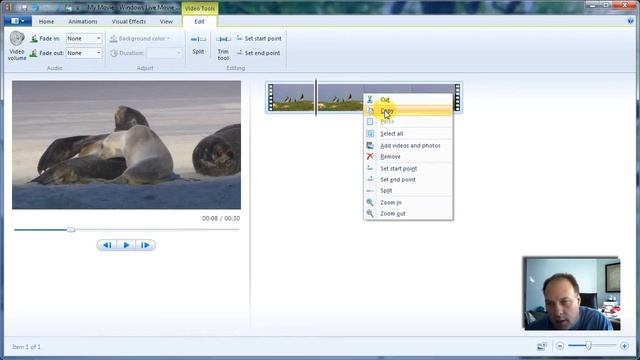Click the next frame playback button
This screenshot has width=640, height=360.
(145, 245)
